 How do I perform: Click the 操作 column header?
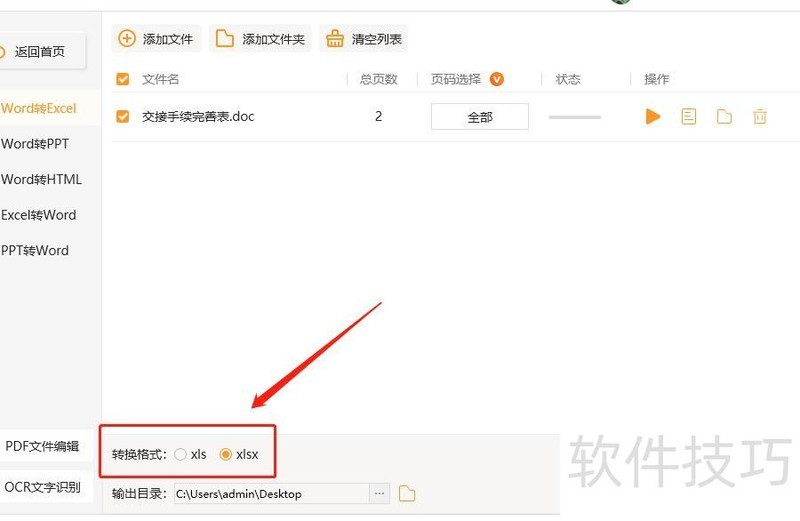[x=656, y=79]
